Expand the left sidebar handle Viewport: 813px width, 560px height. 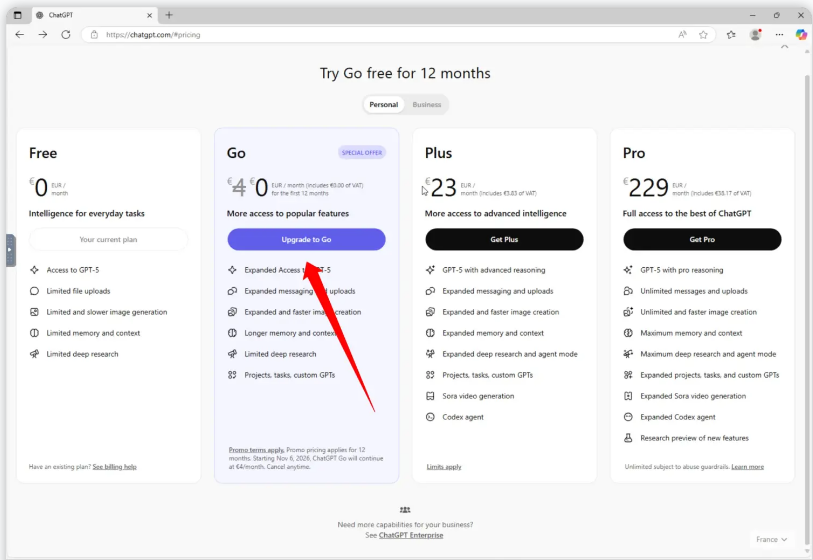tap(10, 249)
